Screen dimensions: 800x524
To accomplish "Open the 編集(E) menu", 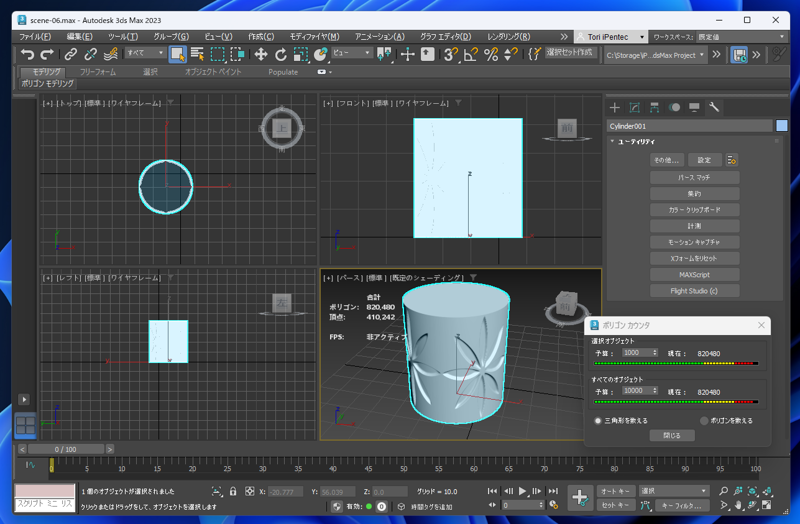I will pos(80,37).
